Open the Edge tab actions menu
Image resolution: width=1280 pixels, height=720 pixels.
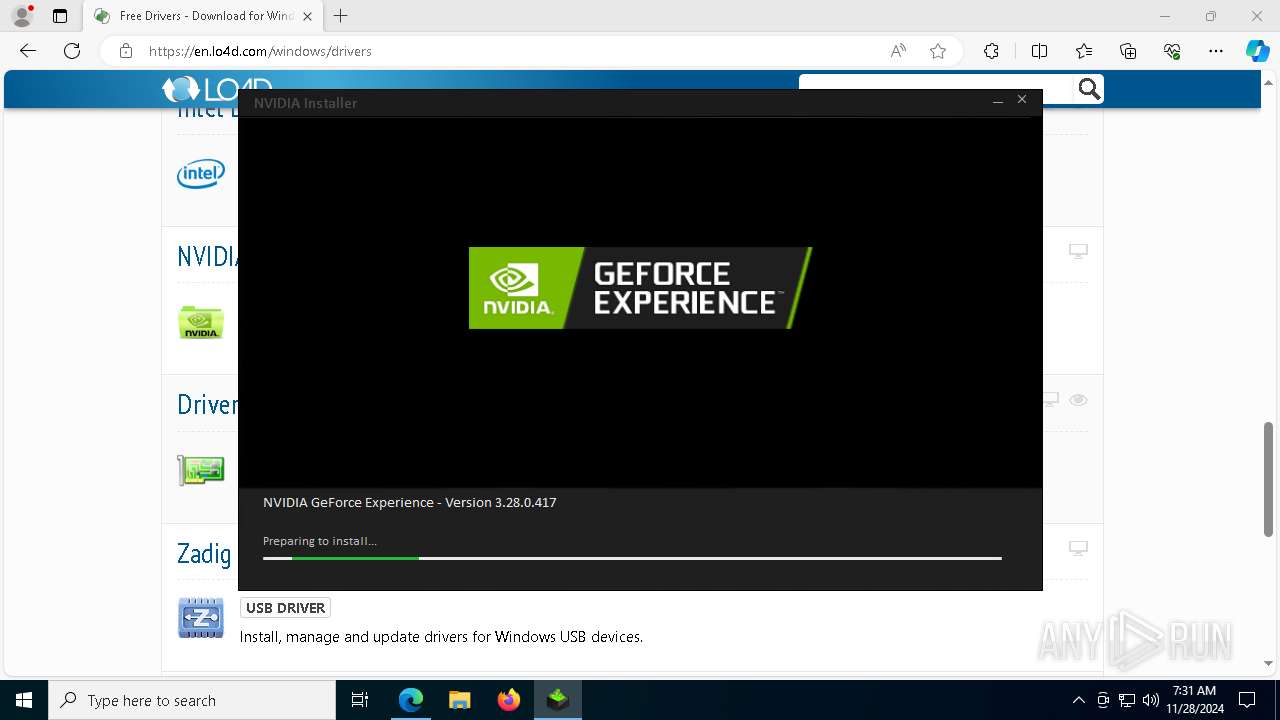point(60,16)
